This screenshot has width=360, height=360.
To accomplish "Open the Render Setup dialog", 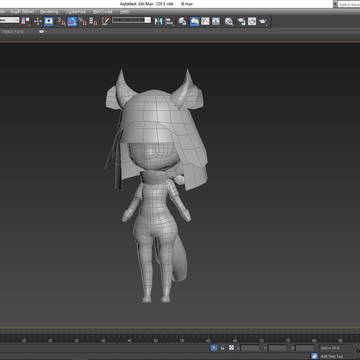I will [241, 21].
